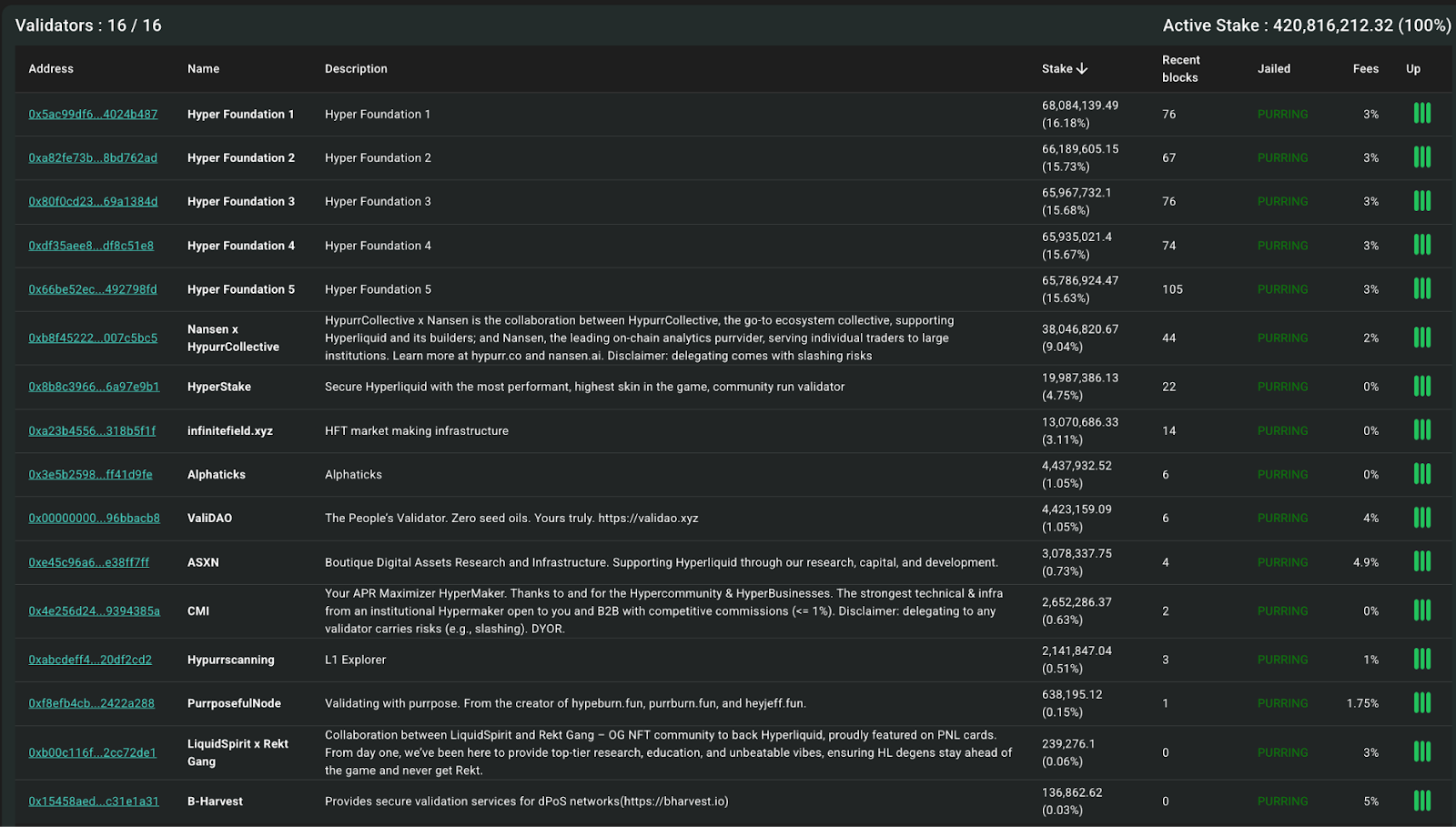Open address 0x15458aed...c31e1a31 link

94,802
